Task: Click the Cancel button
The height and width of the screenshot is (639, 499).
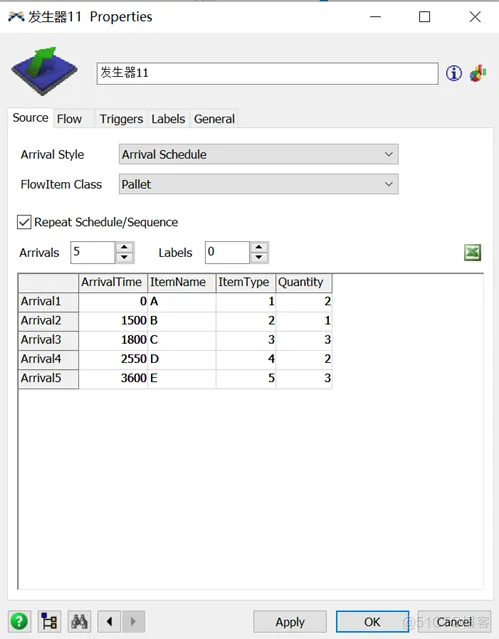Action: (x=454, y=622)
